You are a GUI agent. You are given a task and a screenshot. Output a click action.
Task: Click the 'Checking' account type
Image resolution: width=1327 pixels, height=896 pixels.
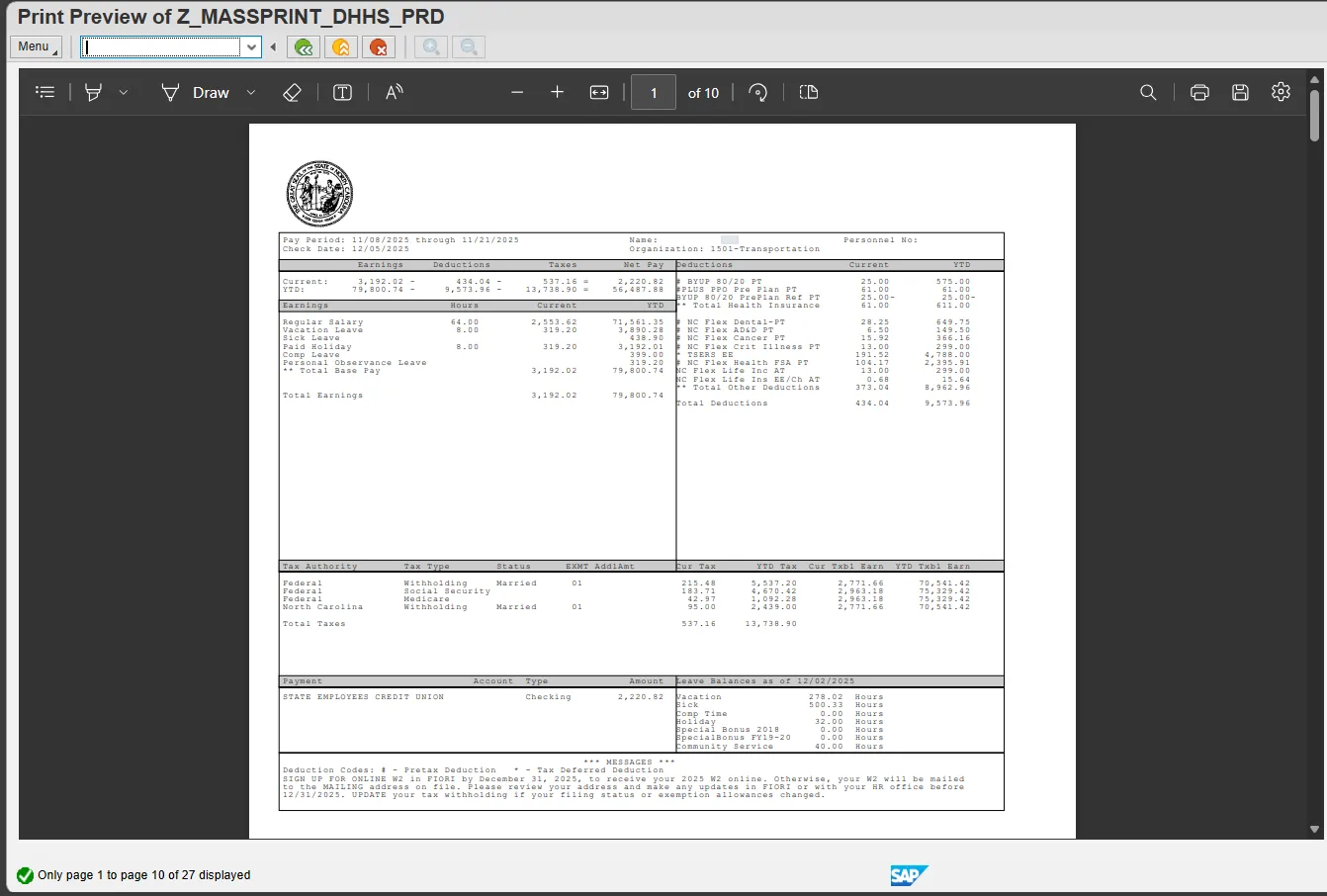tap(548, 697)
